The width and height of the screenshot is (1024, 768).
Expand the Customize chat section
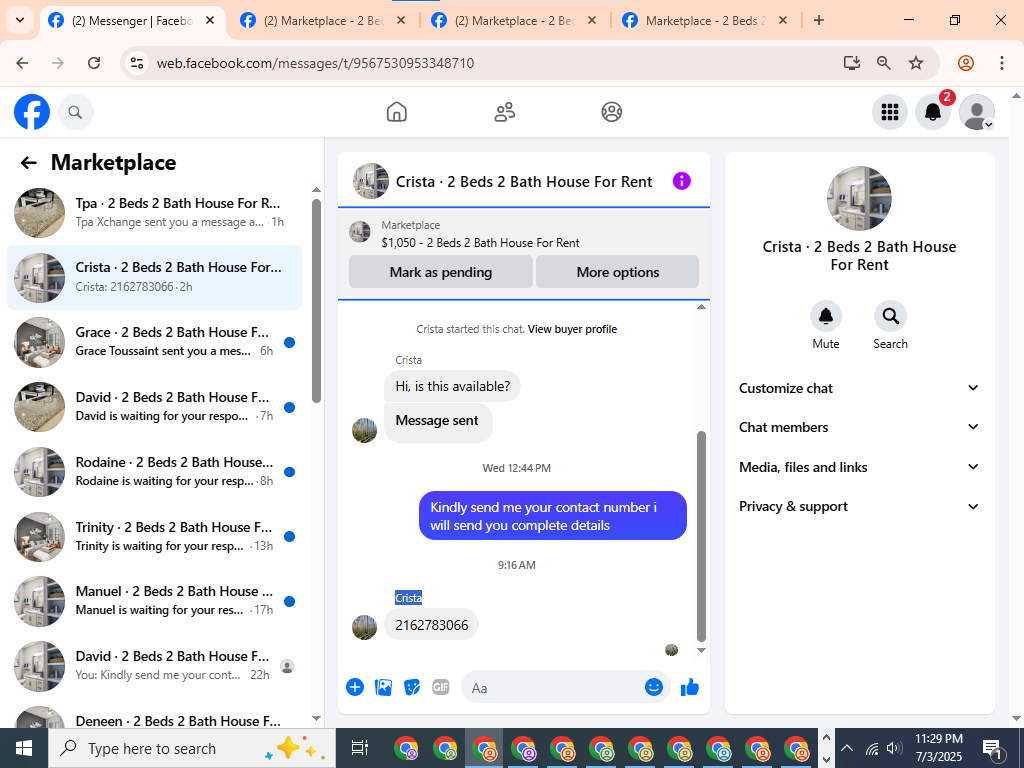[x=859, y=388]
